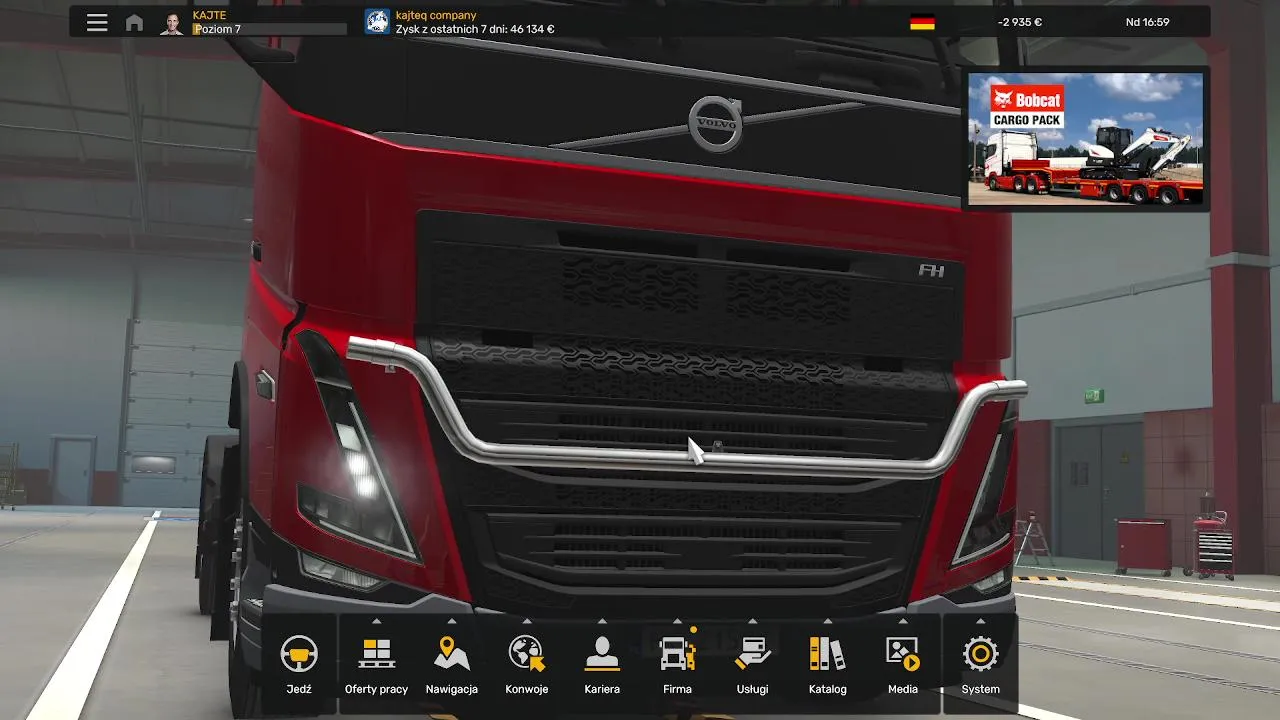
Task: Open the KAJTE driver avatar profile
Action: point(172,22)
